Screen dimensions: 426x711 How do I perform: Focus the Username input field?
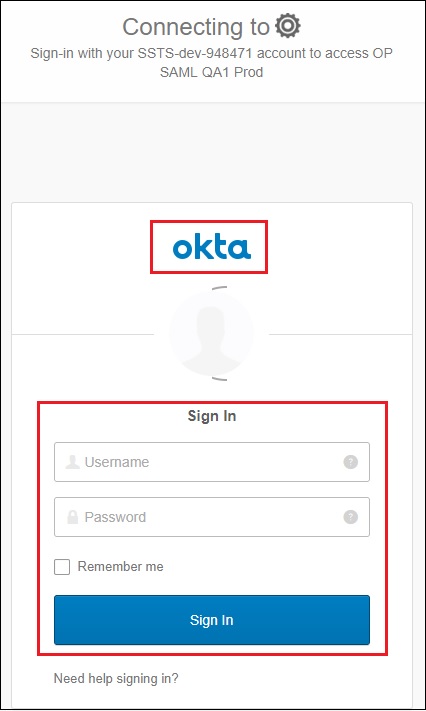(212, 462)
